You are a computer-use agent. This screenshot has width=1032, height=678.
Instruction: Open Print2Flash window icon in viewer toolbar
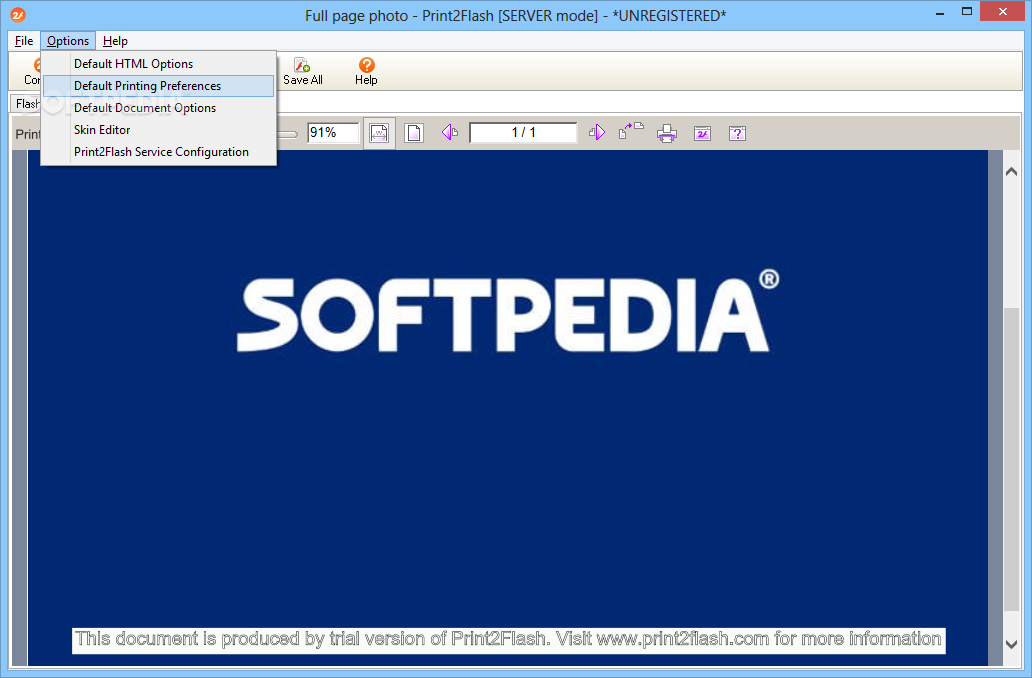[x=702, y=134]
